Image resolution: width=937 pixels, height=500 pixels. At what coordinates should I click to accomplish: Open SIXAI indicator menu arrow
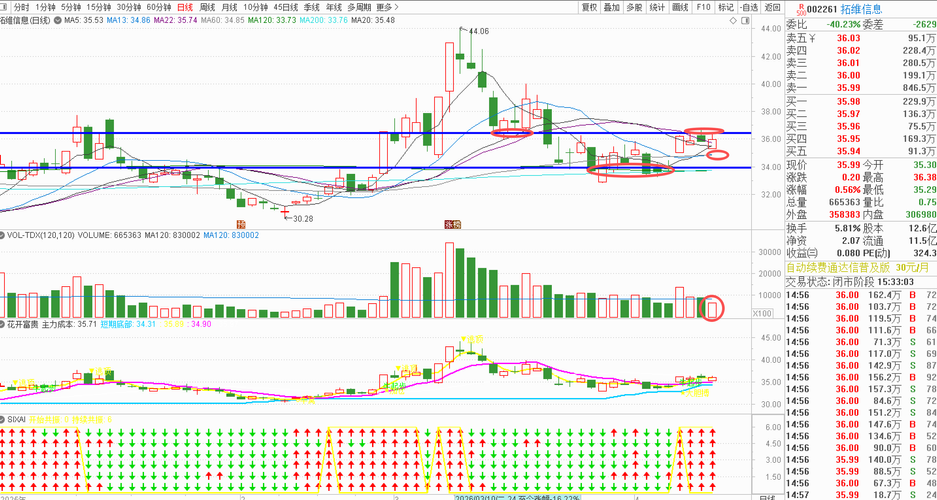pyautogui.click(x=4, y=419)
